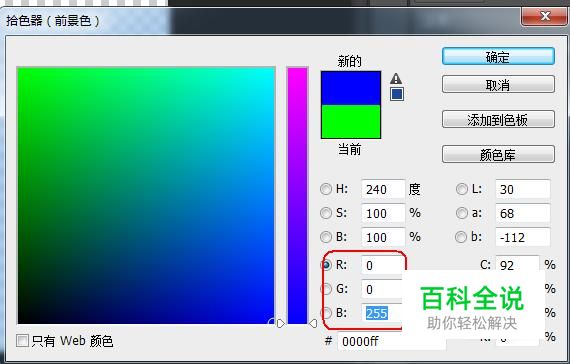Select the Lab b radio button
This screenshot has width=570, height=364.
461,237
